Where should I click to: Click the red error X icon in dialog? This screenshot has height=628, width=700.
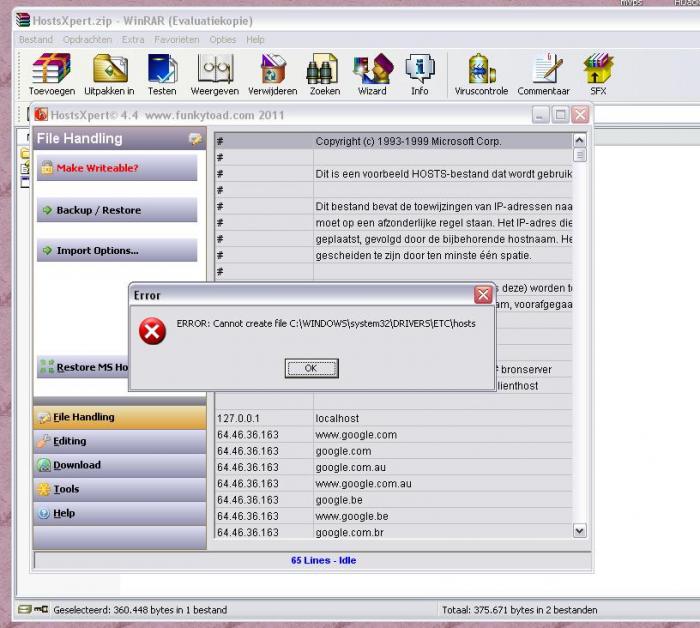point(152,331)
